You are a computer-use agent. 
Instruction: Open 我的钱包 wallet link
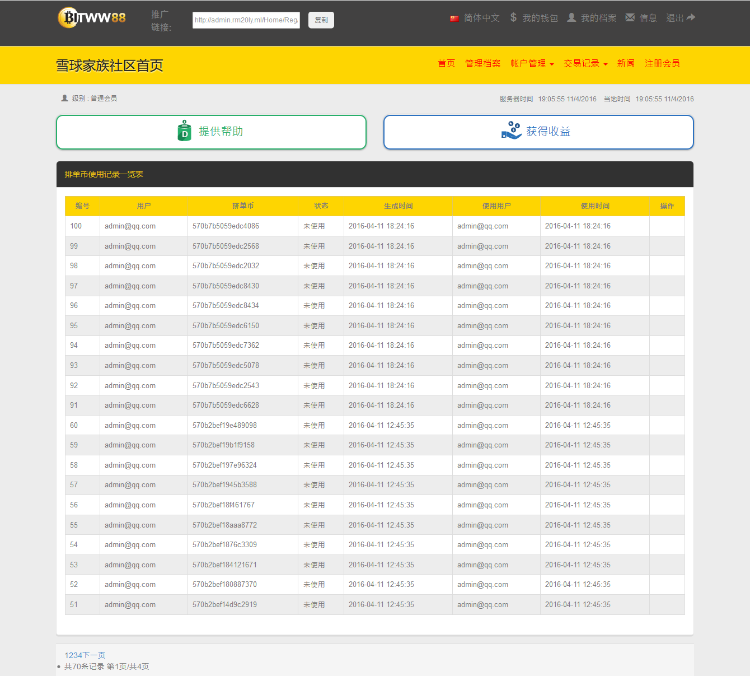click(540, 18)
